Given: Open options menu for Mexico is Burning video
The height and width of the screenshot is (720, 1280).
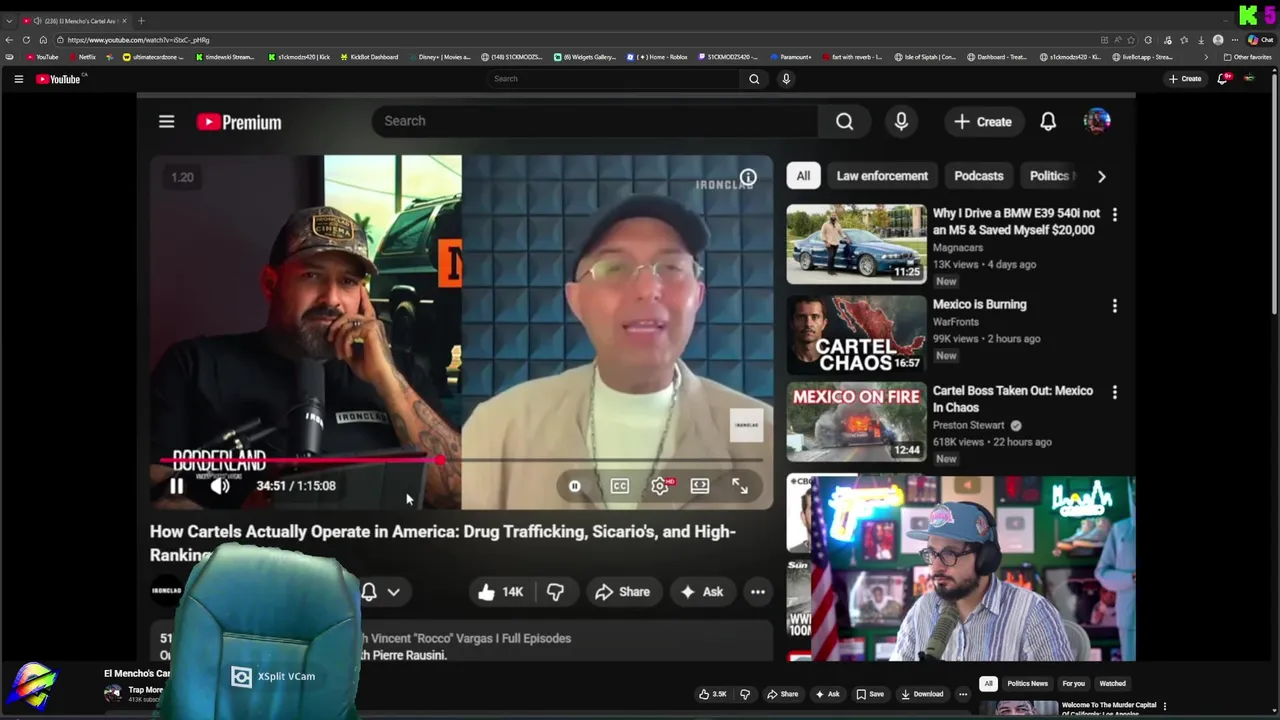Looking at the screenshot, I should tap(1115, 306).
